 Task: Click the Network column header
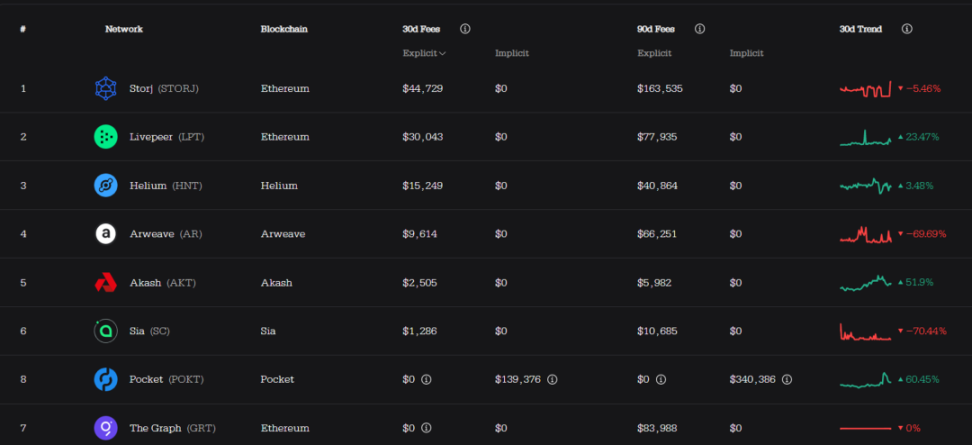point(124,29)
